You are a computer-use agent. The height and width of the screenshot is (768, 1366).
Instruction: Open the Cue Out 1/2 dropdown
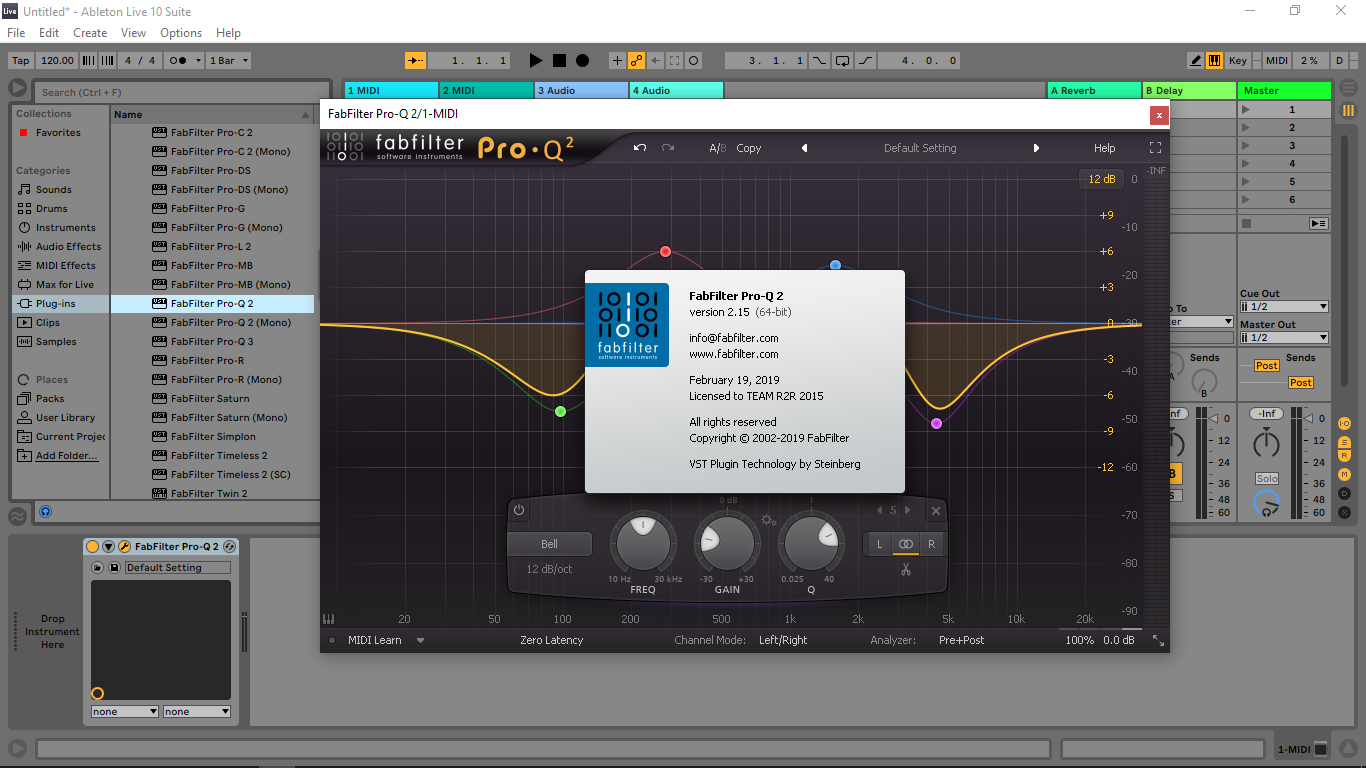click(x=1284, y=307)
